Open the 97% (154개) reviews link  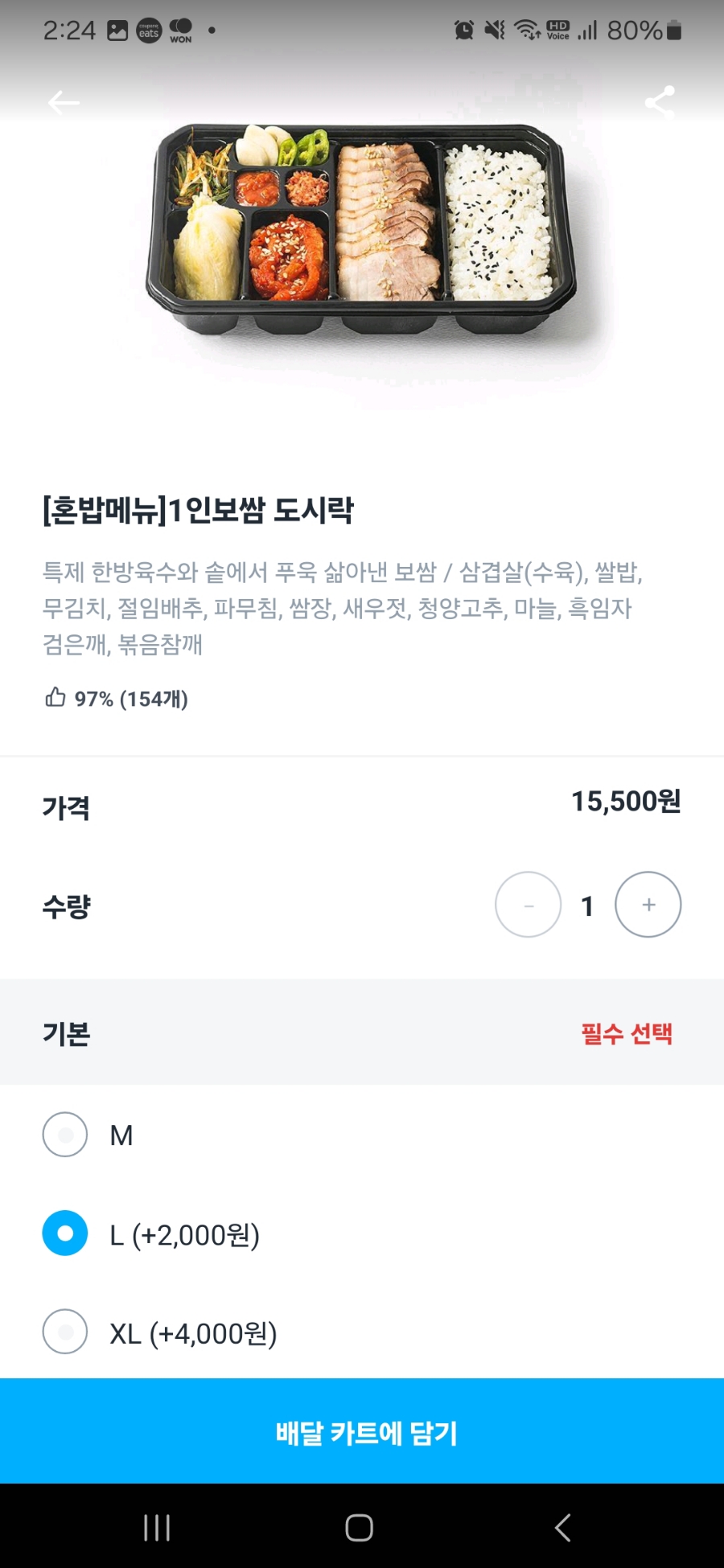(x=131, y=699)
